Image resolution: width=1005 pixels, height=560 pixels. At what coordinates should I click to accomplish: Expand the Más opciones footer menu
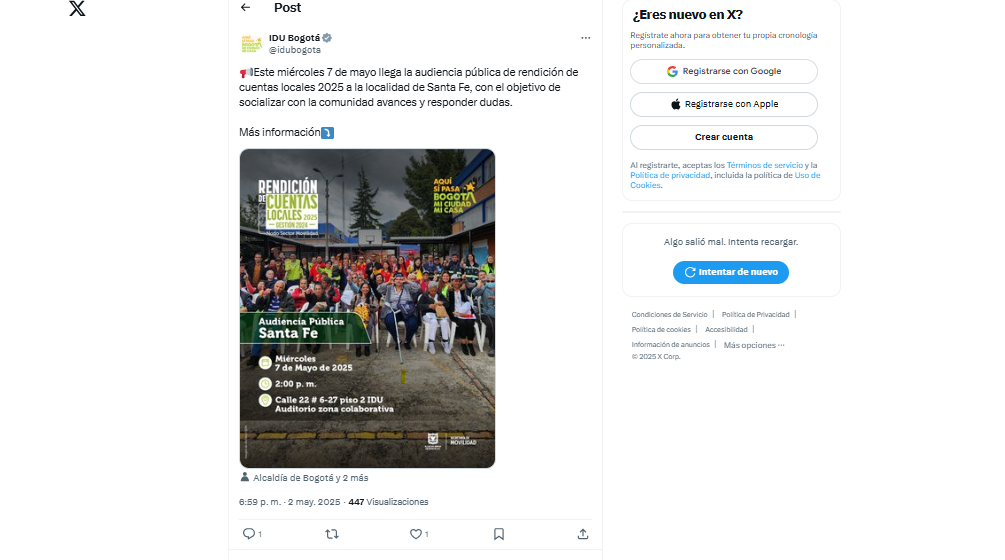[x=754, y=345]
